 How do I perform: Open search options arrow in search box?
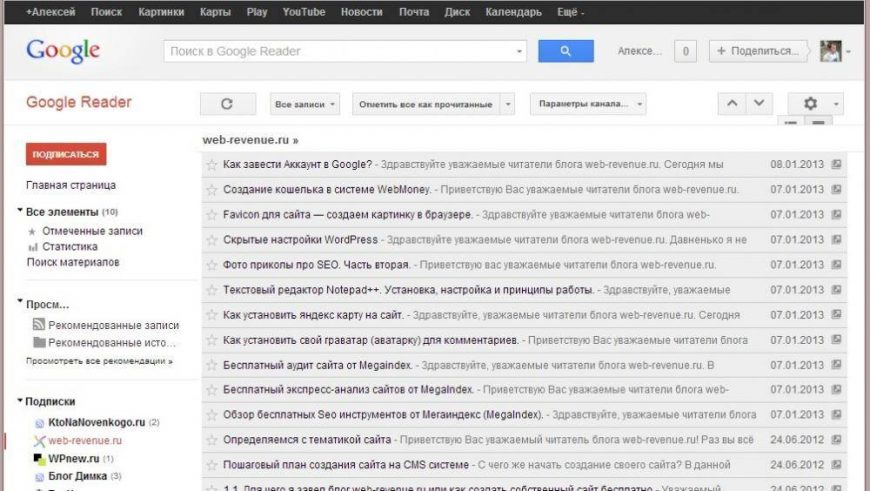pos(519,52)
